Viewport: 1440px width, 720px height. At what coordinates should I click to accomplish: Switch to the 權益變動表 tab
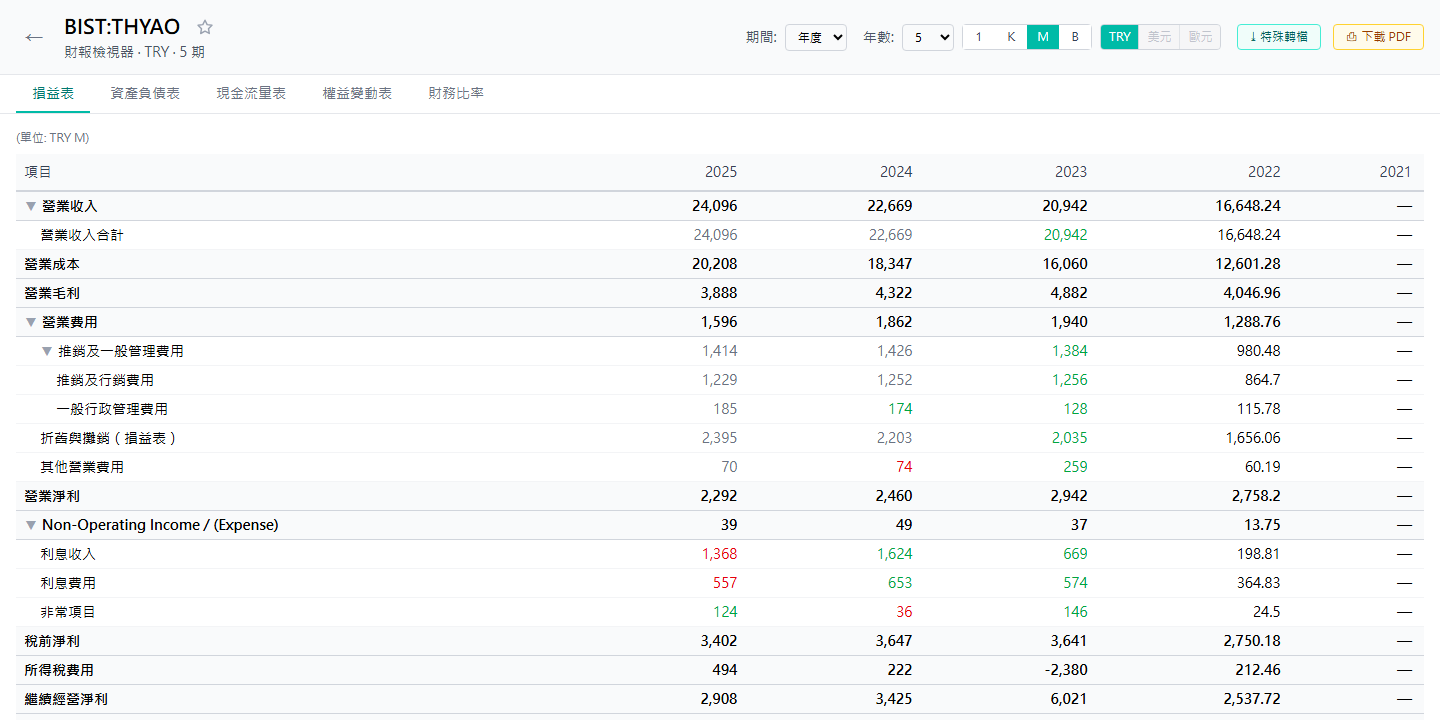357,93
